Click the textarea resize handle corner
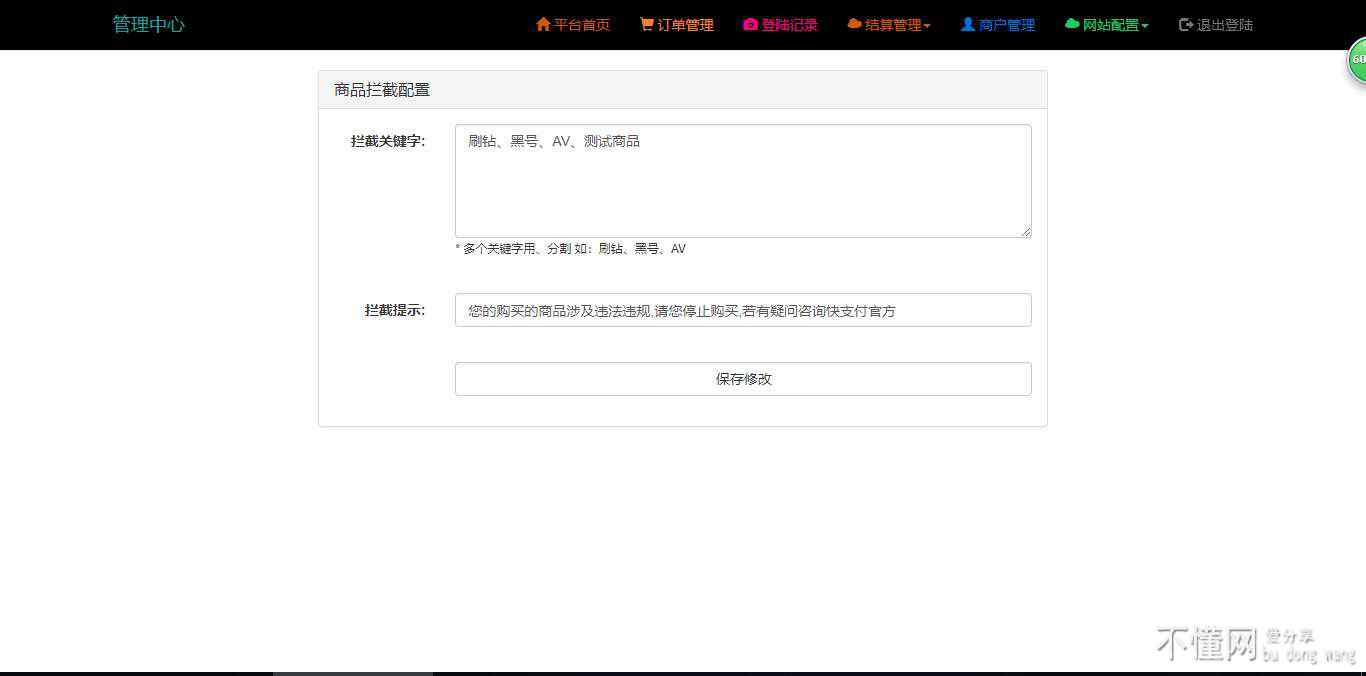 coord(1026,232)
